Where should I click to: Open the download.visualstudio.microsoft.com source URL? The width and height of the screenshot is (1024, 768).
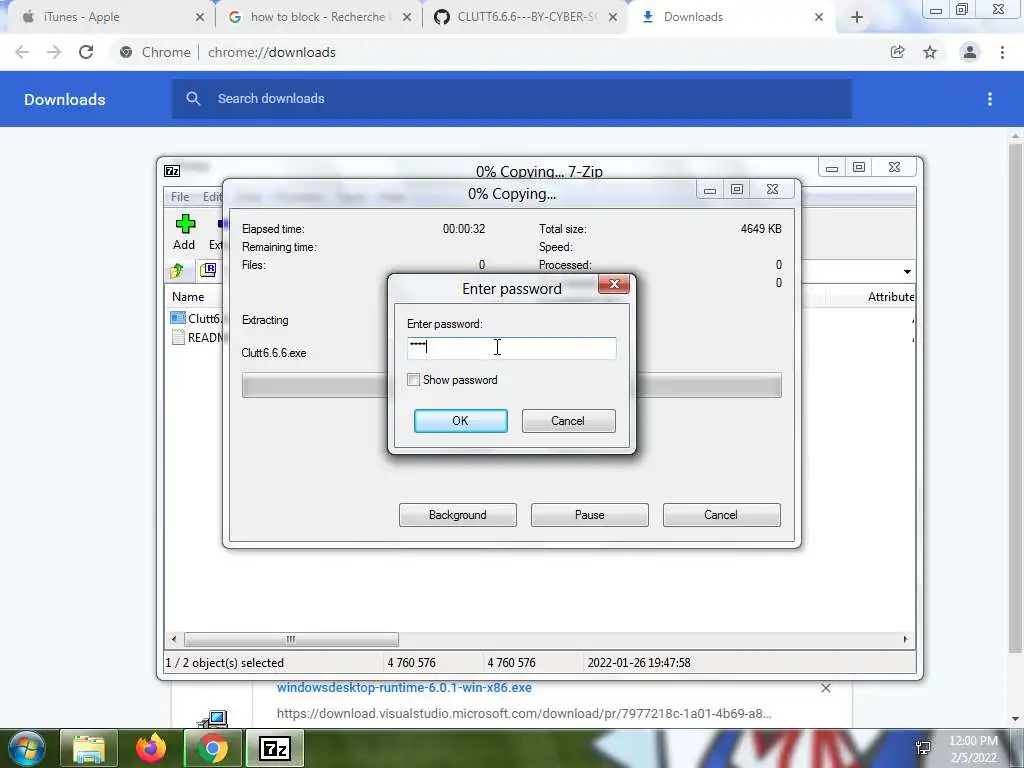(x=524, y=714)
